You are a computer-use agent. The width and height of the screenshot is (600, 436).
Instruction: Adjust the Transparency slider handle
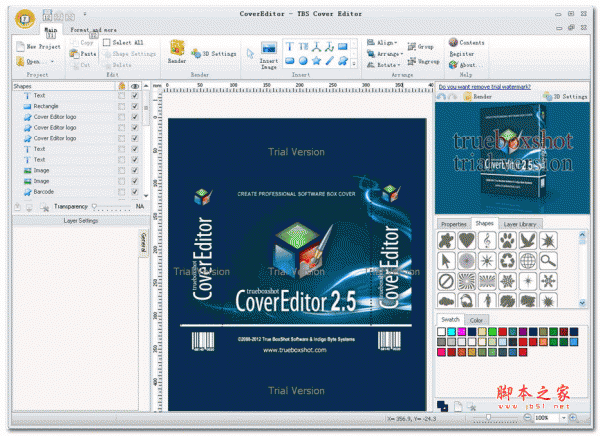point(95,207)
